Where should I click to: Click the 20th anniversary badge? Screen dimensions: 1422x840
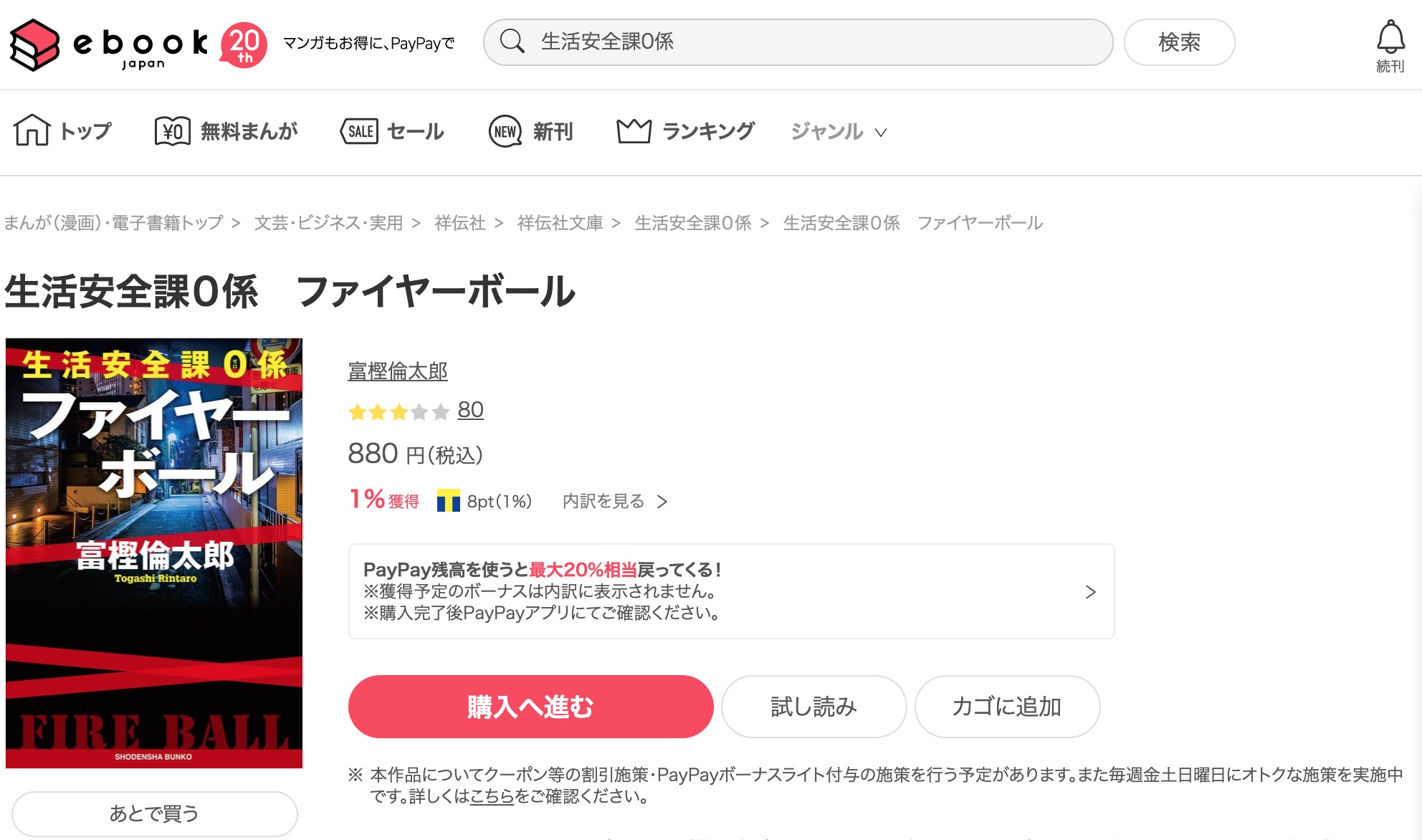[x=244, y=45]
